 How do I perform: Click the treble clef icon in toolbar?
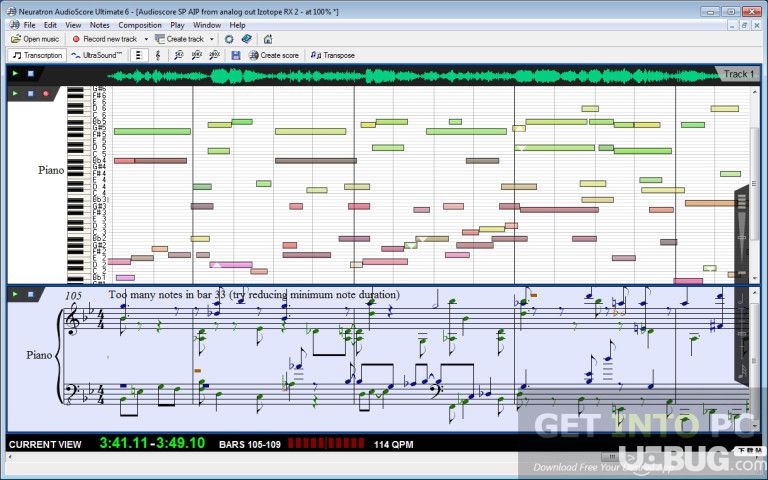[158, 55]
